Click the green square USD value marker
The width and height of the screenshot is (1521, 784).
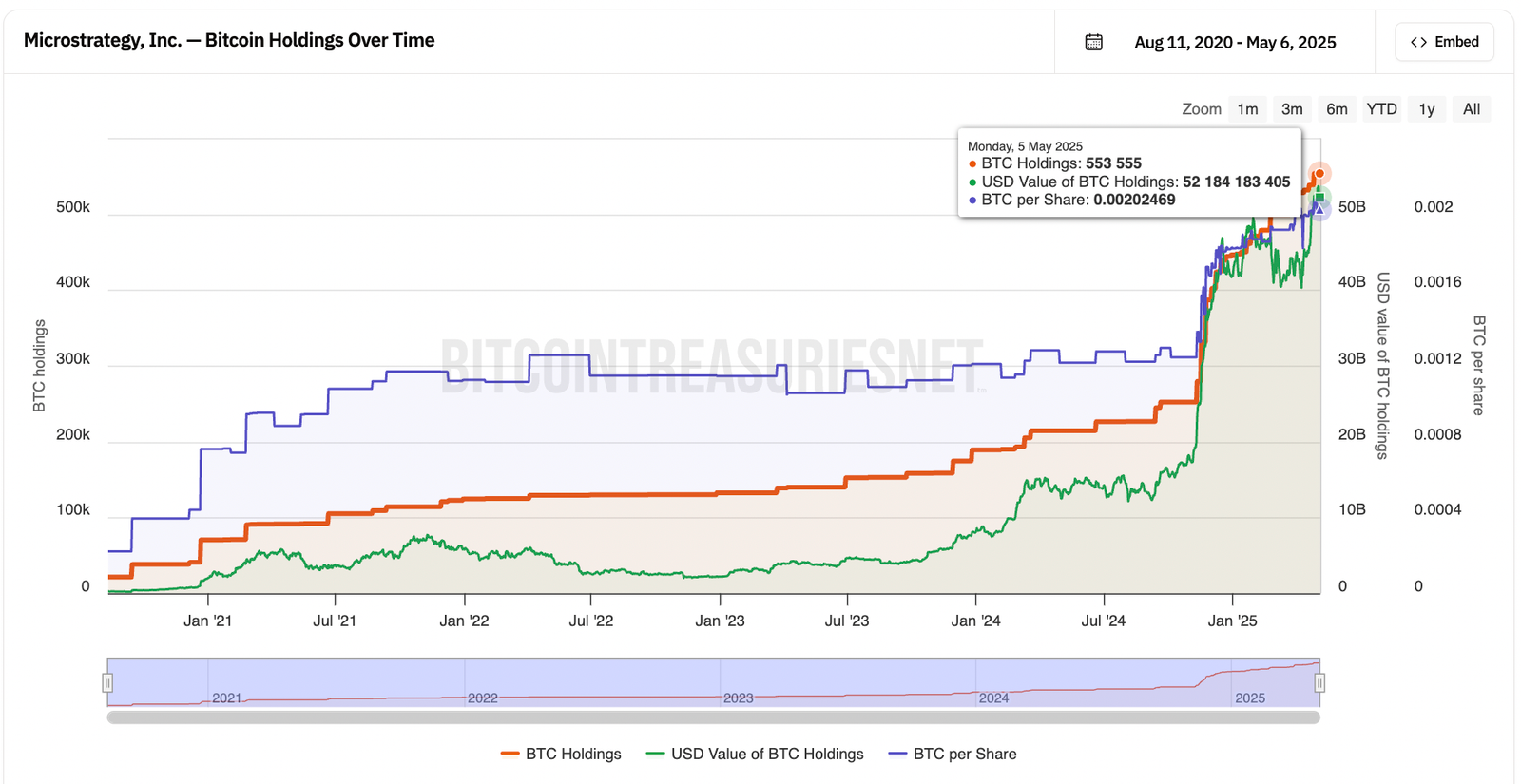point(1319,198)
